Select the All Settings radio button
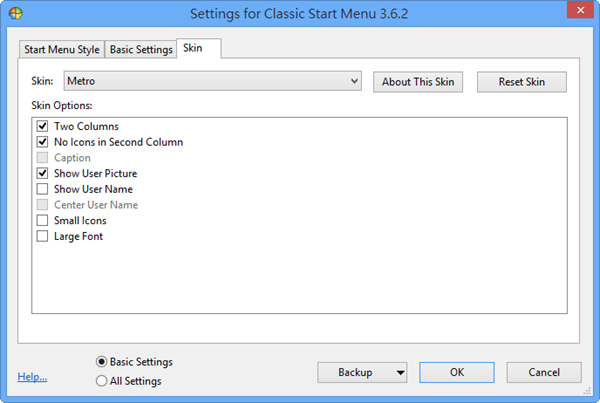600x403 pixels. 102,380
